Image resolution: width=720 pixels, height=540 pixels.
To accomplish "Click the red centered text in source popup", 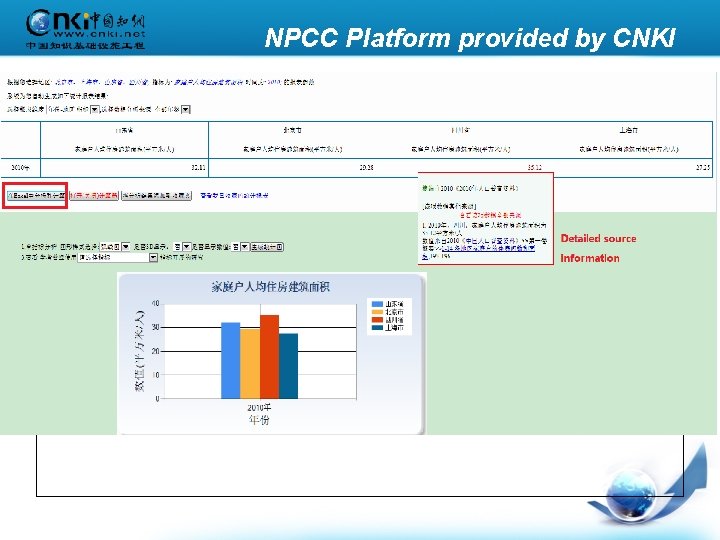I will click(x=490, y=214).
